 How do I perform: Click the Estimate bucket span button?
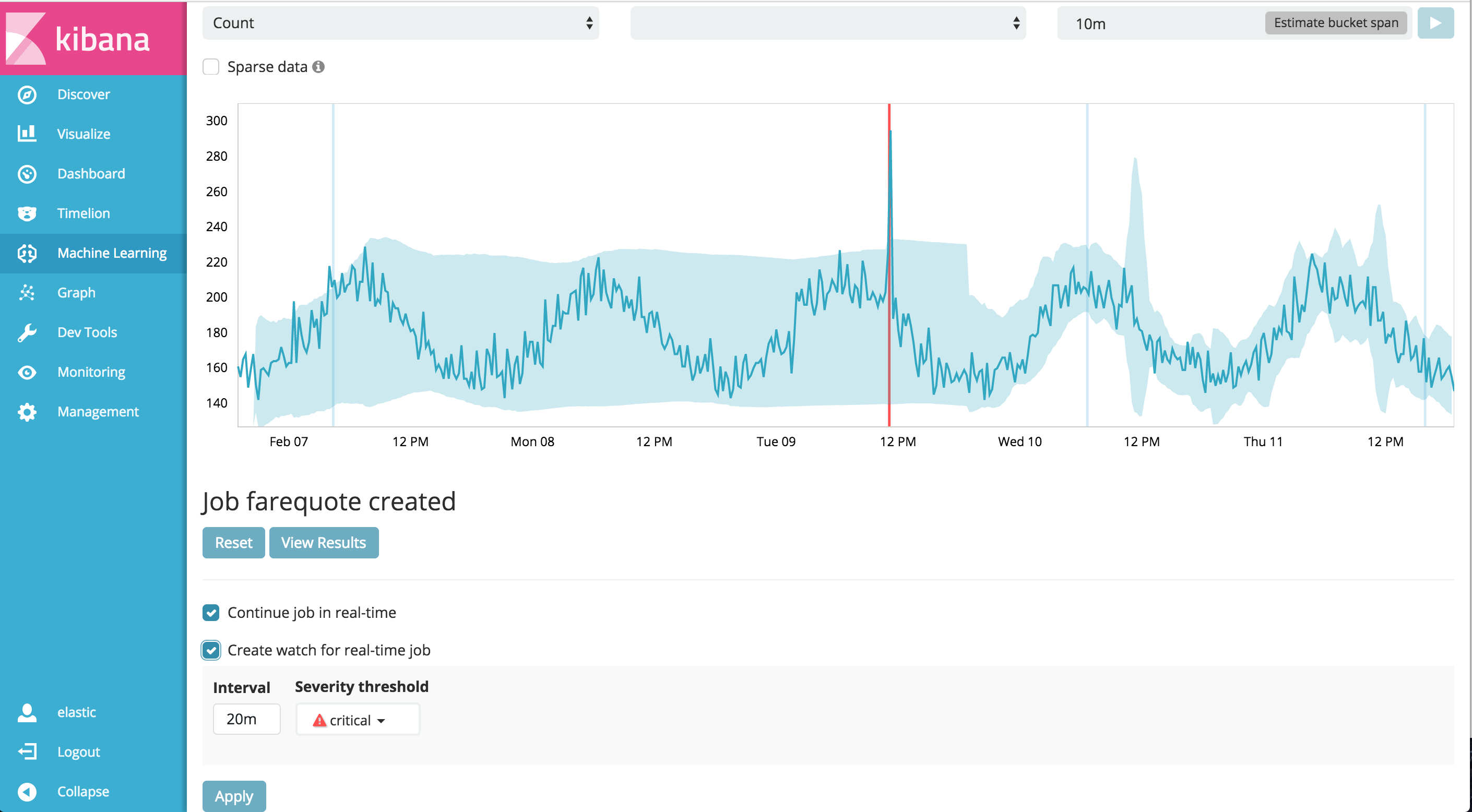pyautogui.click(x=1336, y=23)
